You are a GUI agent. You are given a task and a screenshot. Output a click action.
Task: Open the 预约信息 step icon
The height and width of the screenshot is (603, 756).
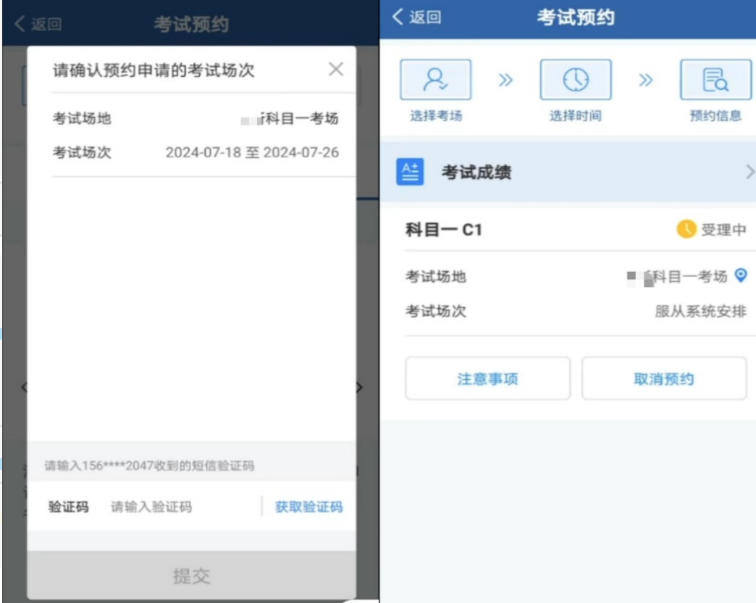716,80
